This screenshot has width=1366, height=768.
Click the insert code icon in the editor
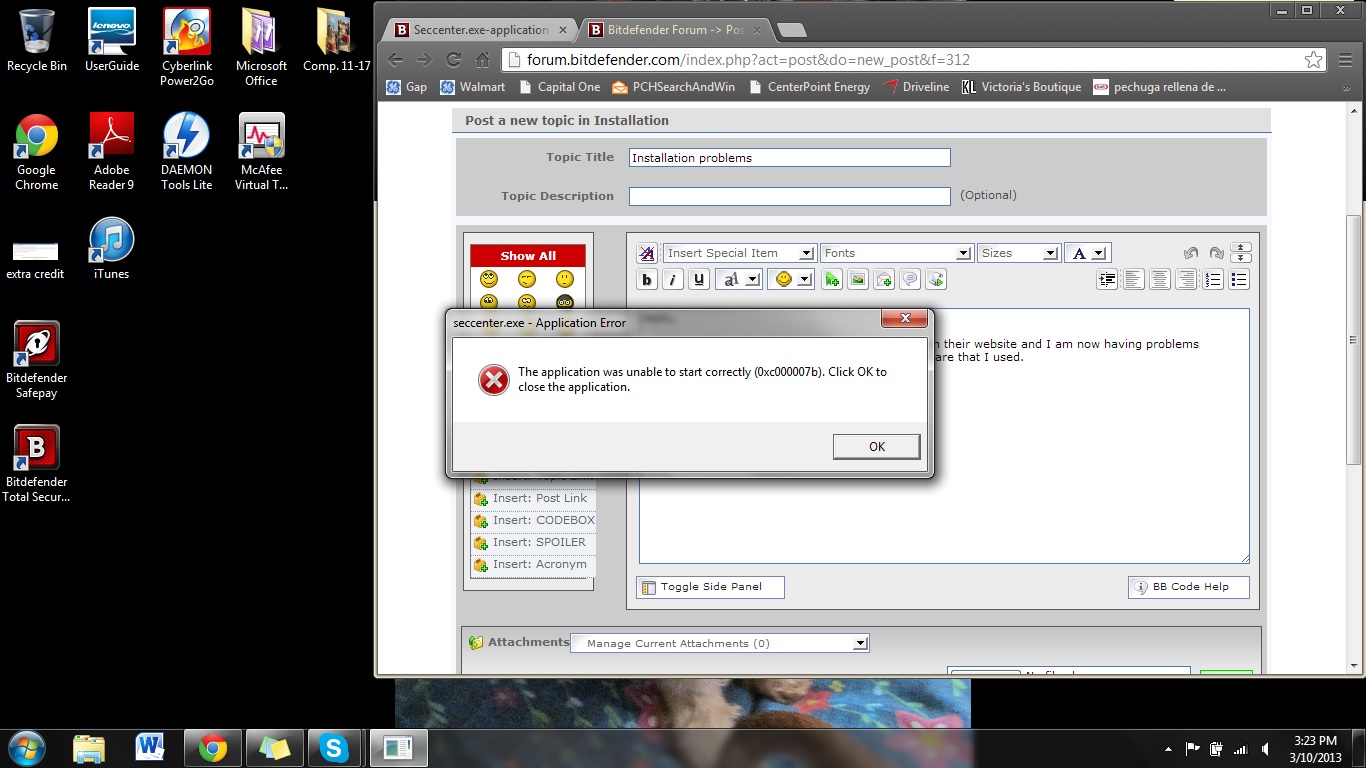coord(935,280)
